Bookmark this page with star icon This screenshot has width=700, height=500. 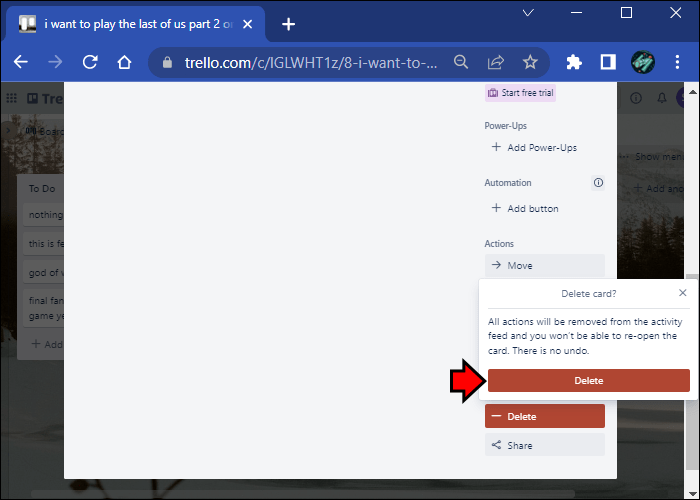(x=530, y=62)
